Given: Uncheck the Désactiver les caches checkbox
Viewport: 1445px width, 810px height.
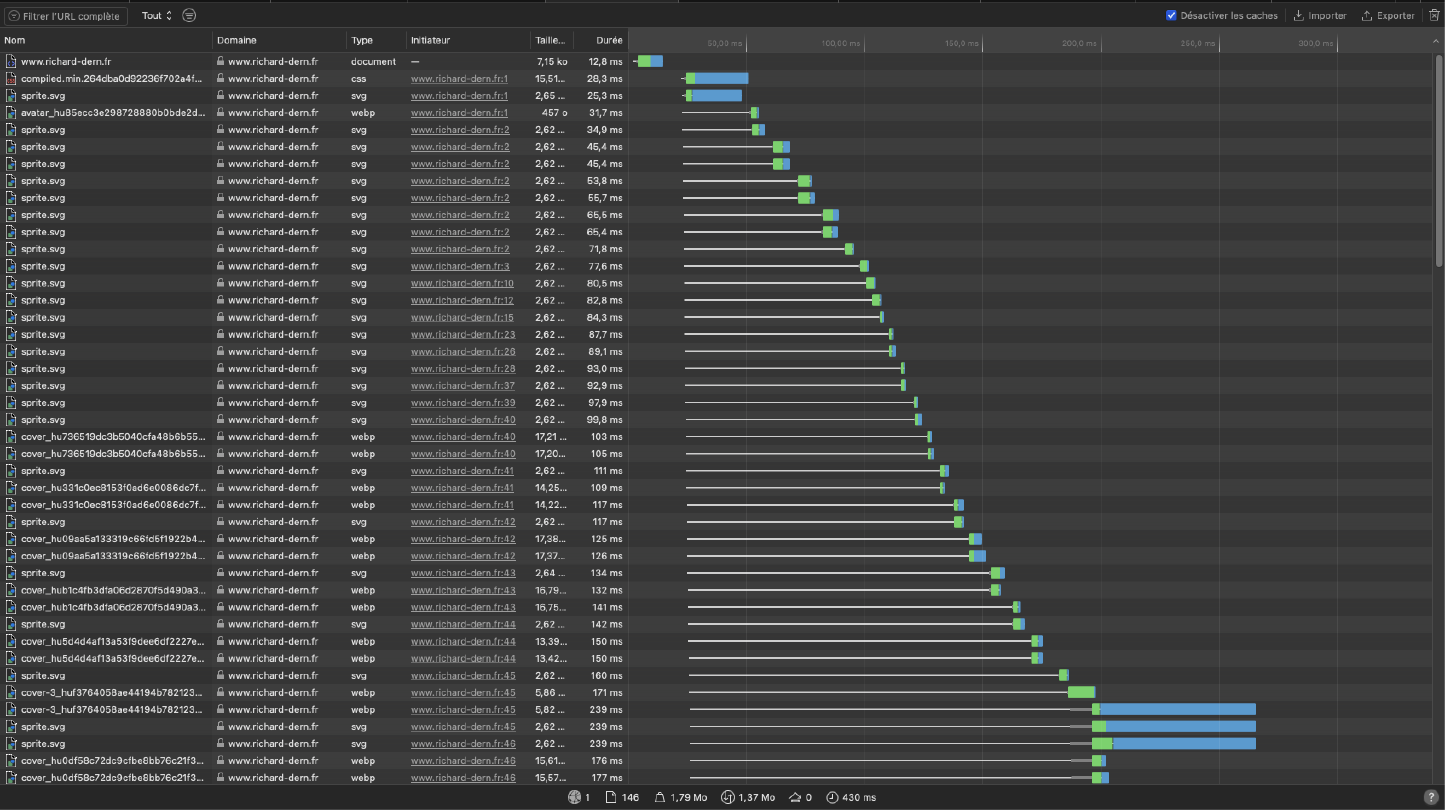Looking at the screenshot, I should (x=1171, y=16).
